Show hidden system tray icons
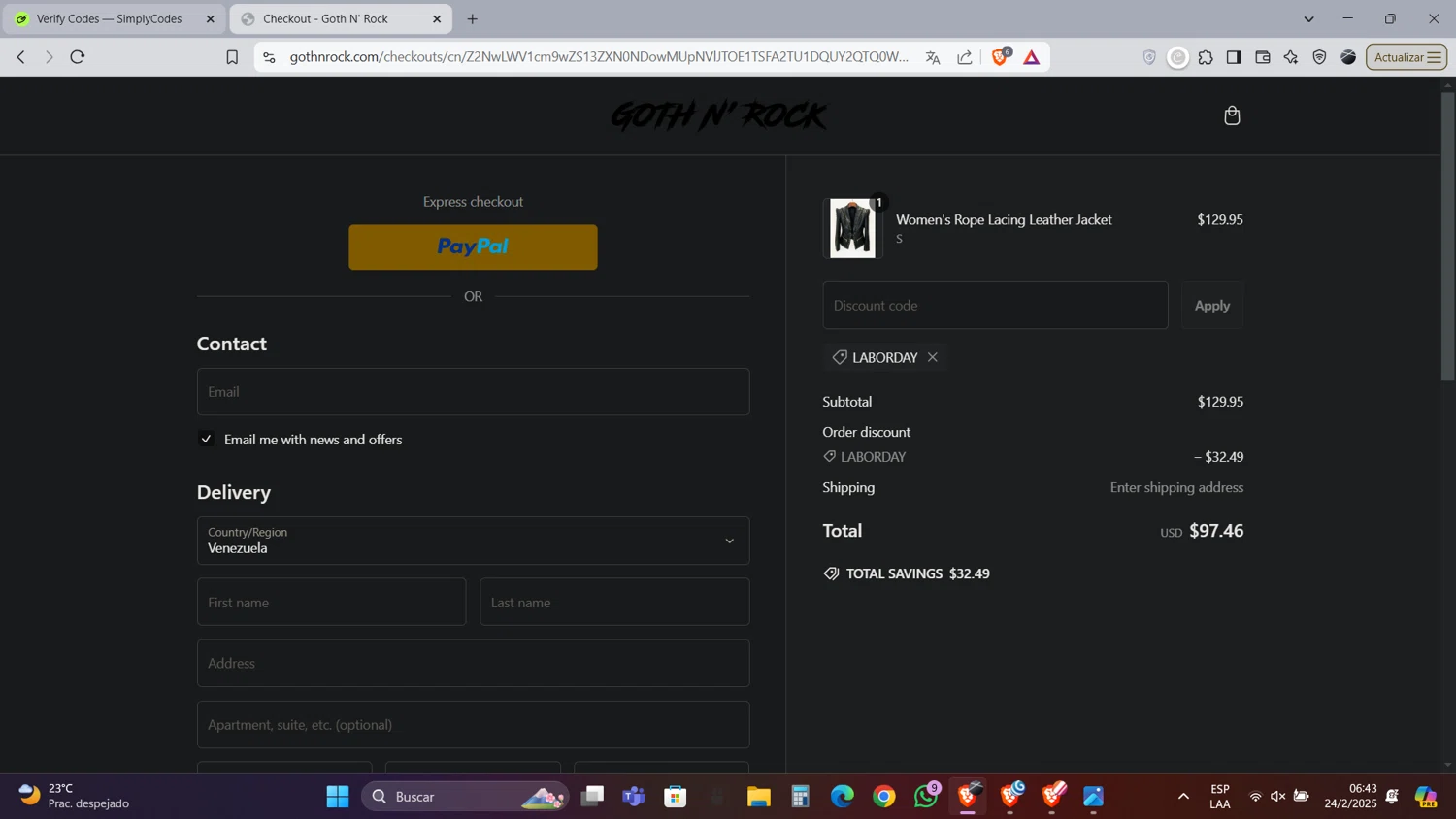Image resolution: width=1456 pixels, height=819 pixels. pyautogui.click(x=1183, y=797)
